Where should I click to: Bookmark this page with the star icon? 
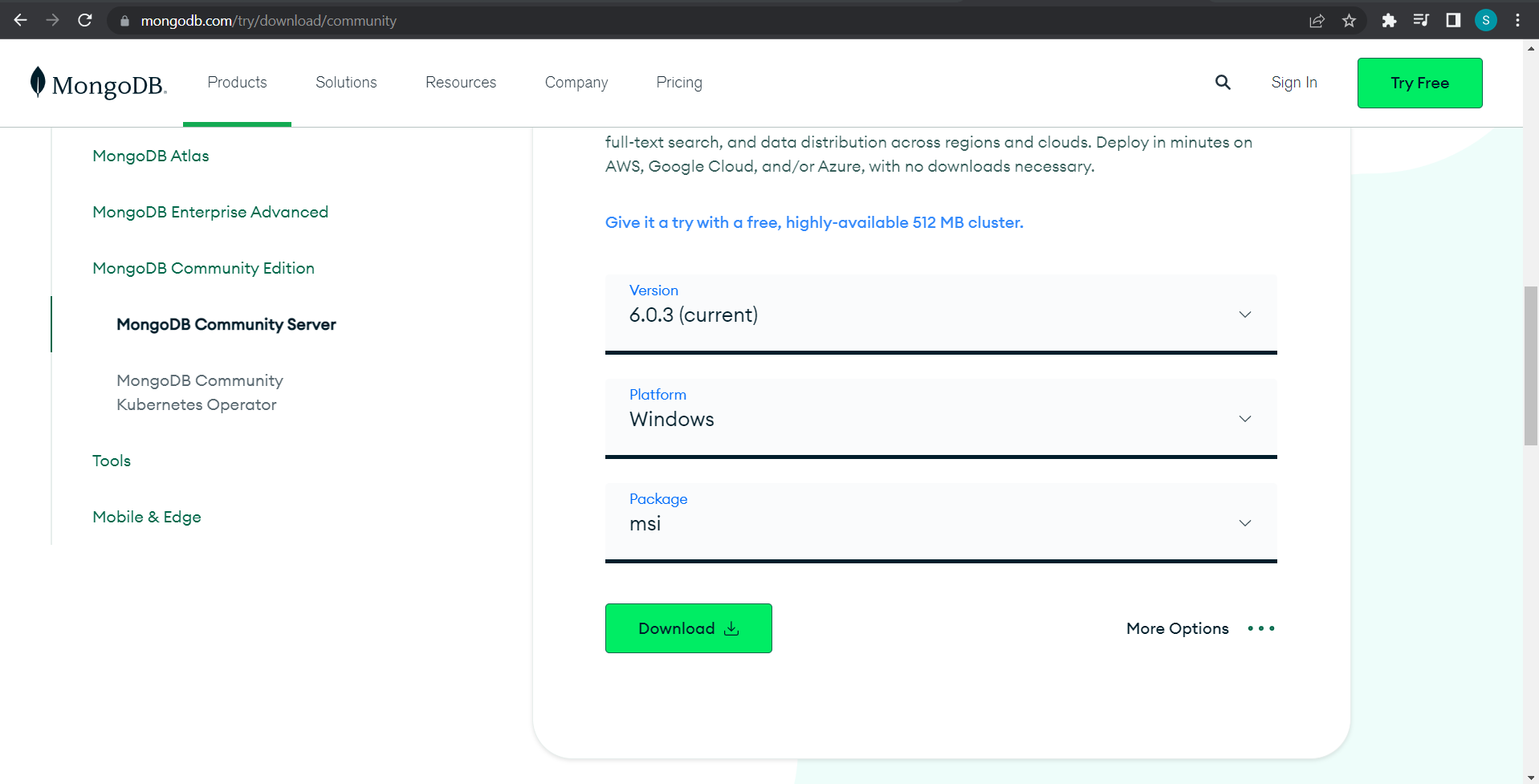click(1349, 21)
